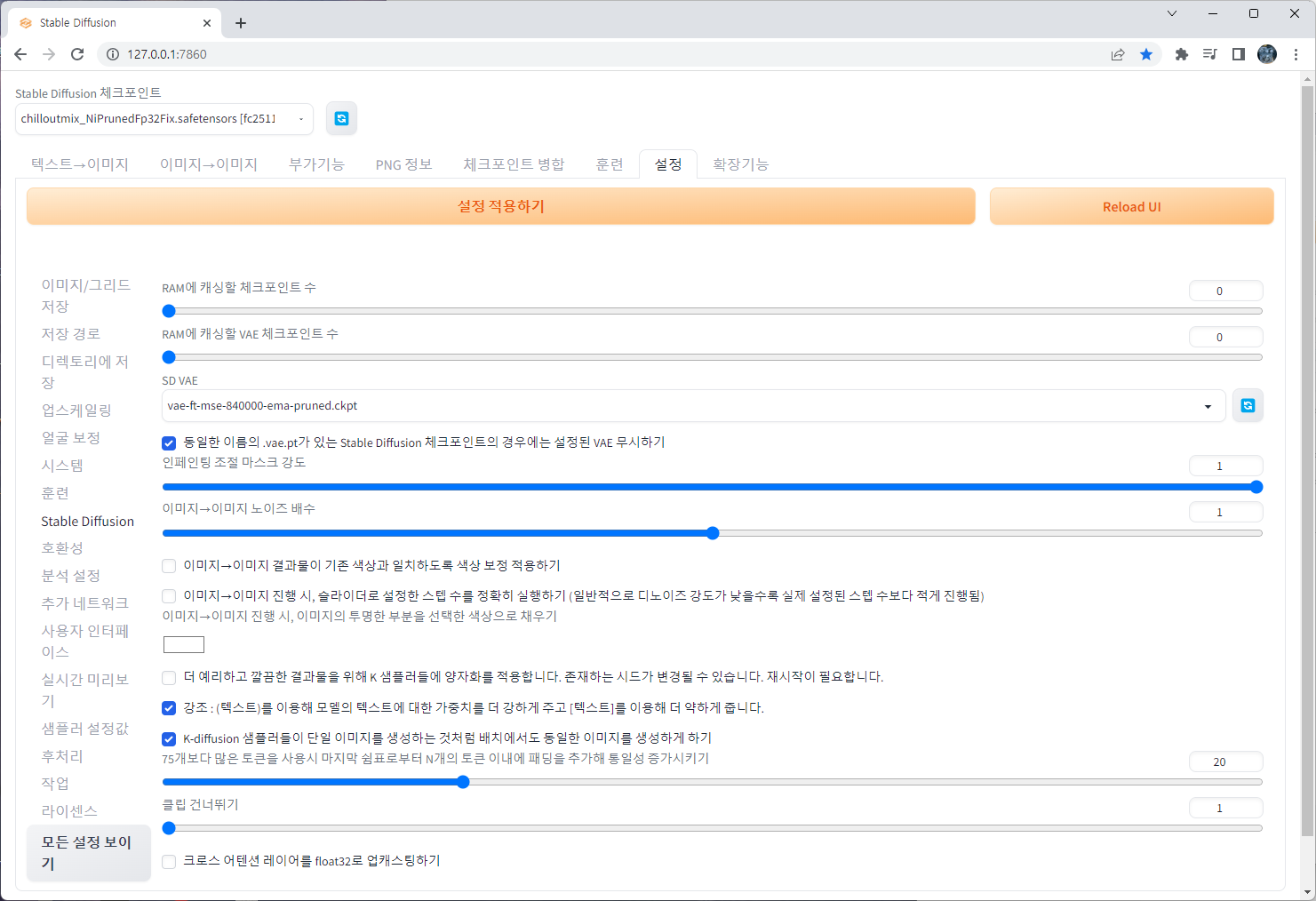This screenshot has width=1316, height=901.
Task: Open the Chrome three-dot menu
Action: 1296,54
